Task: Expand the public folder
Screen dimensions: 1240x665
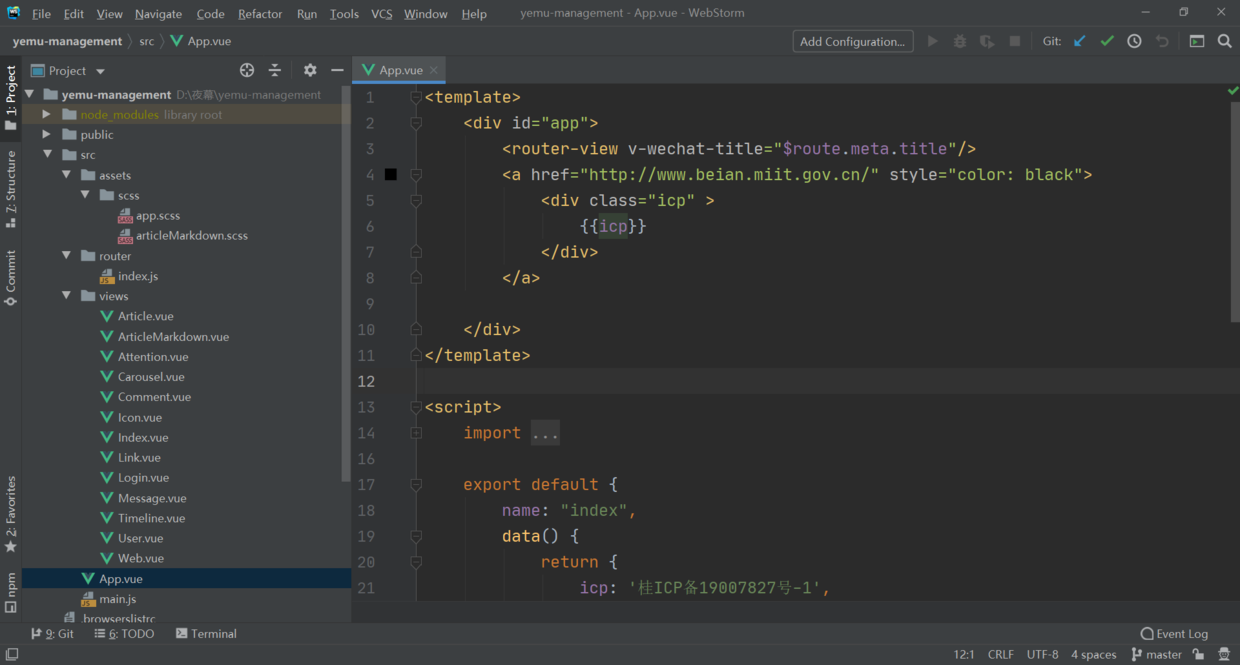Action: point(46,135)
